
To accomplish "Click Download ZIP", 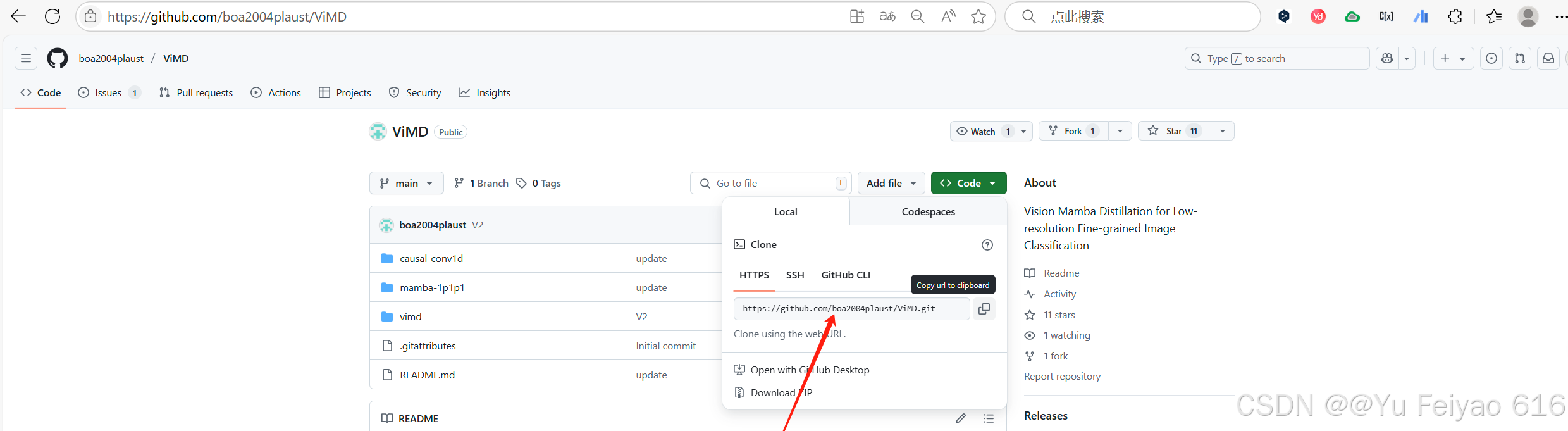I will (781, 393).
